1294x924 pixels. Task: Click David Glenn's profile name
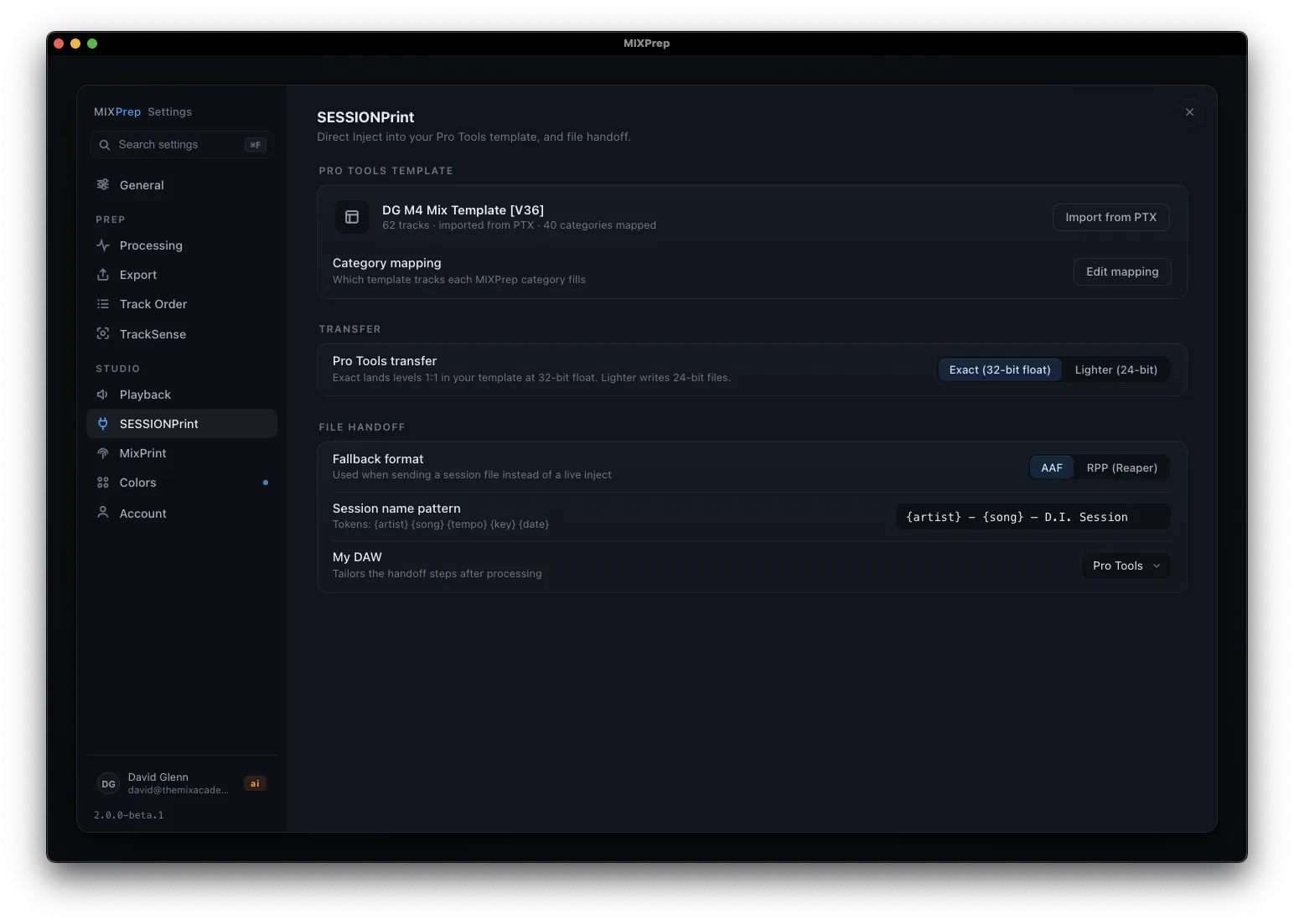coord(158,777)
